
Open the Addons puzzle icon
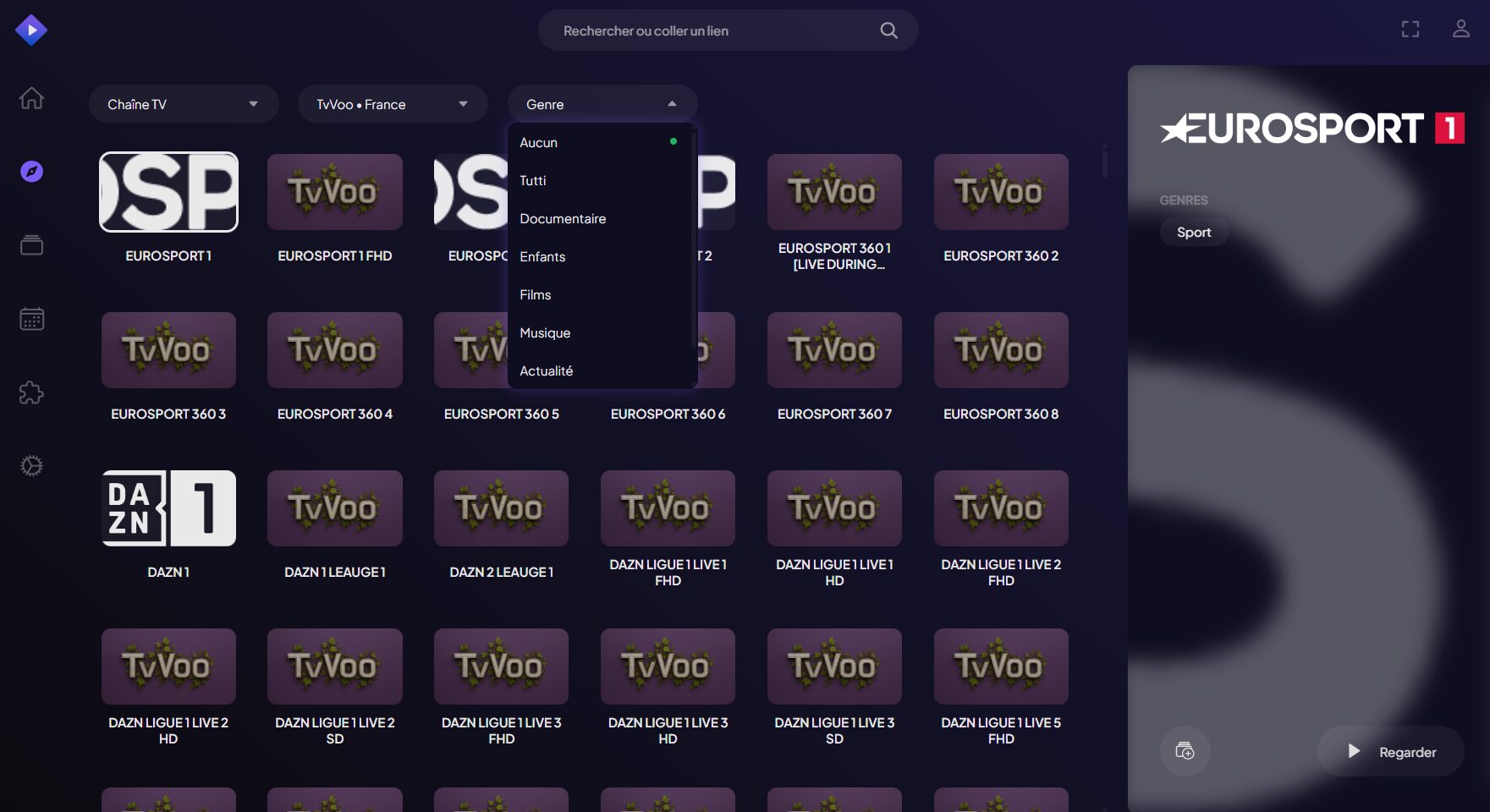click(31, 392)
